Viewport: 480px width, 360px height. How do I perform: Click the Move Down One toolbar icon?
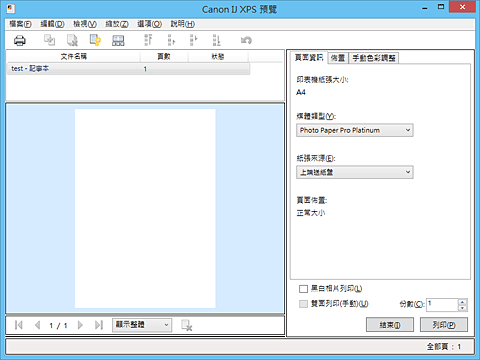[193, 40]
